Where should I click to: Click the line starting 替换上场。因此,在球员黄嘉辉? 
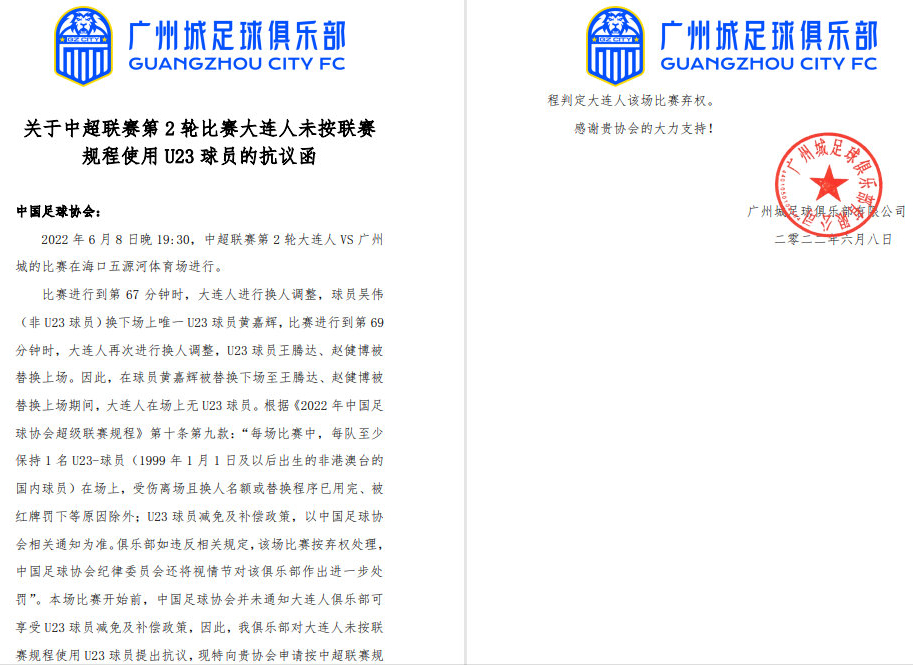200,378
